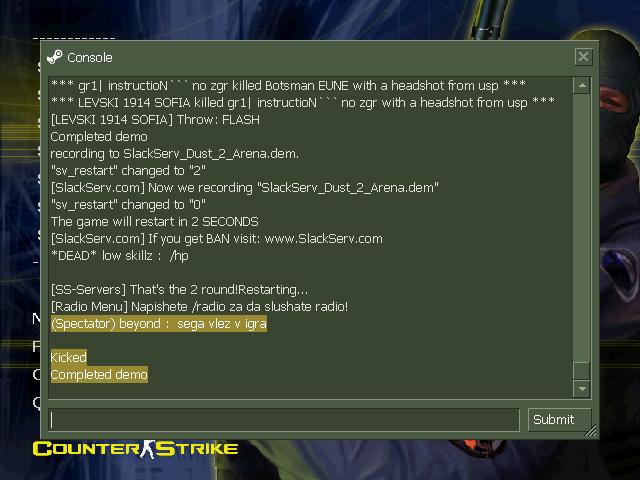
Task: Click the console scrollbar down arrow
Action: [582, 389]
